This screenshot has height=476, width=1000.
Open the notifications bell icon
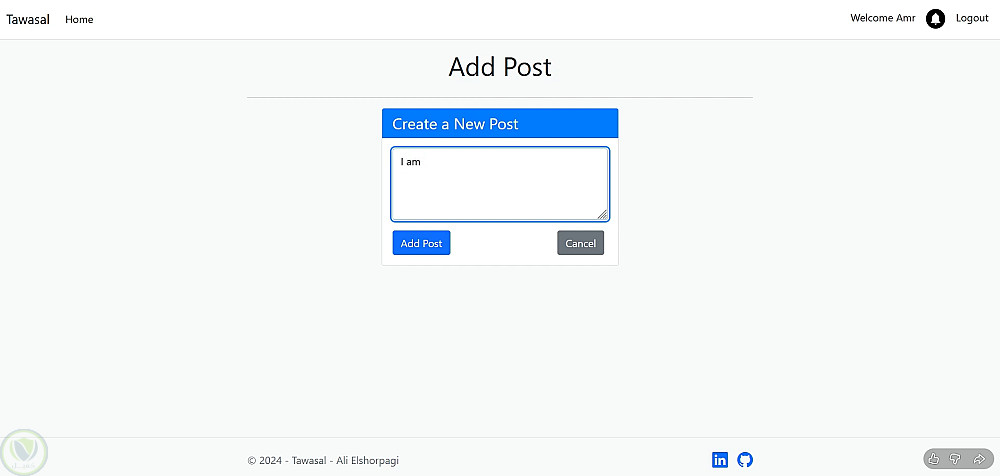935,19
